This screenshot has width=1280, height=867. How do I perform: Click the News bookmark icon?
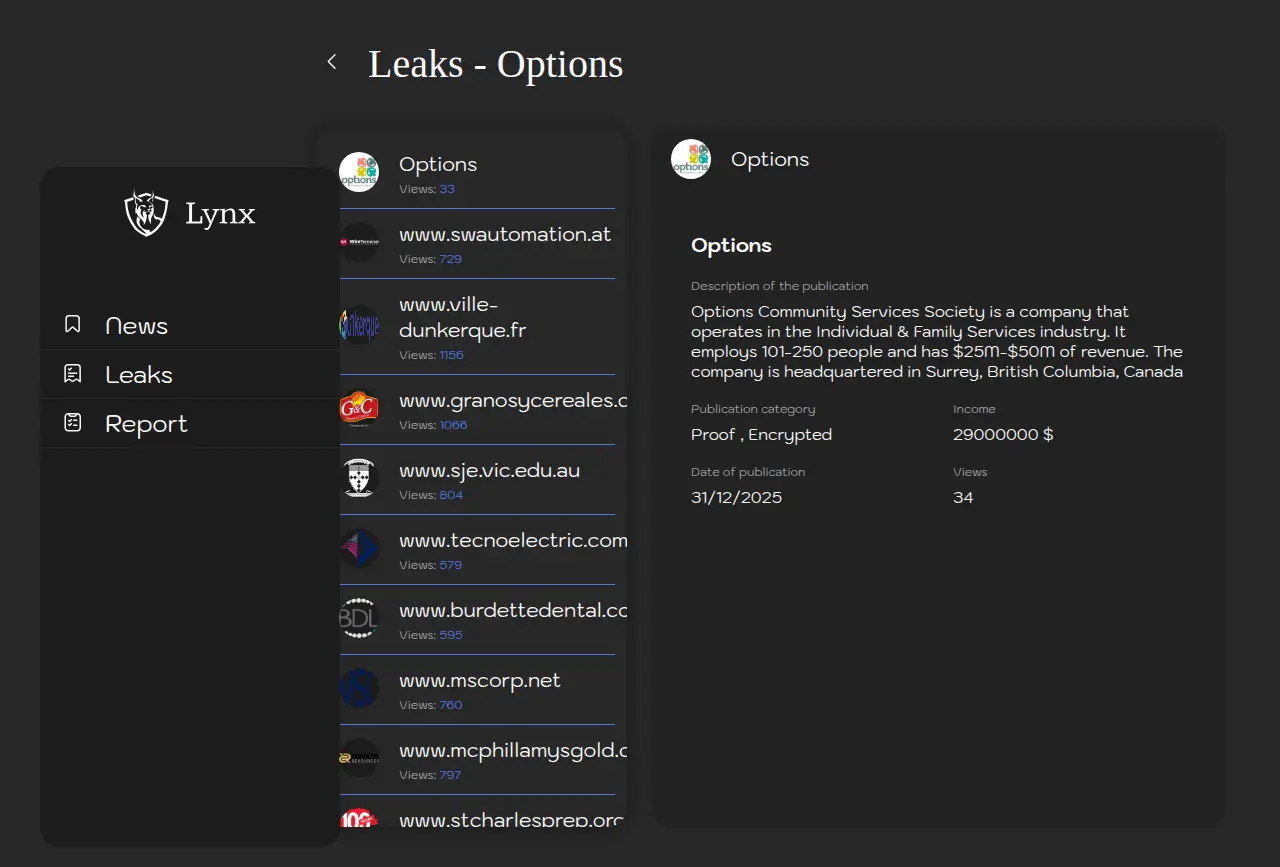tap(73, 325)
